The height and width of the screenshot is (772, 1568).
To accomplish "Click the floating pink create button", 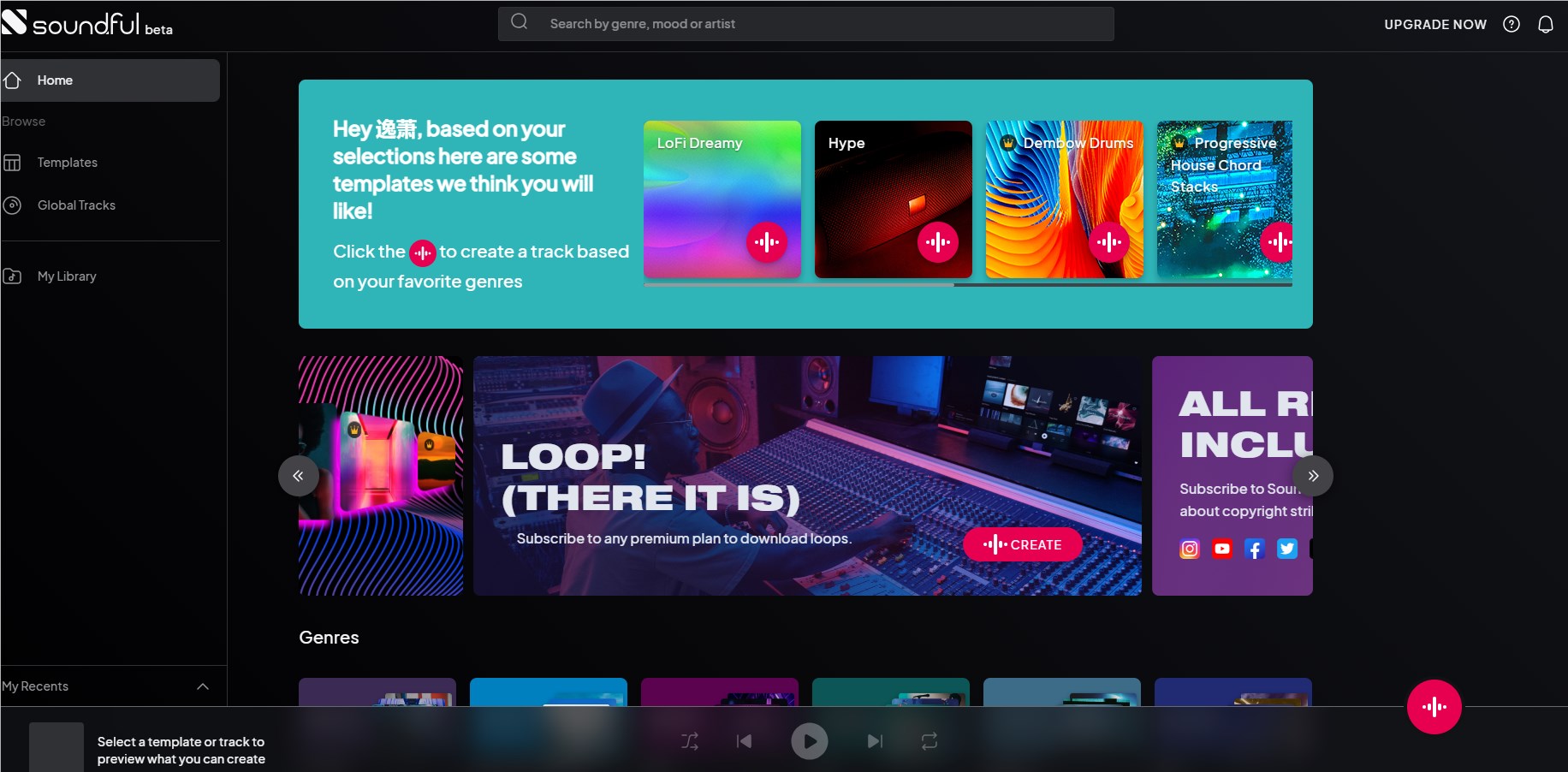I will click(1434, 707).
